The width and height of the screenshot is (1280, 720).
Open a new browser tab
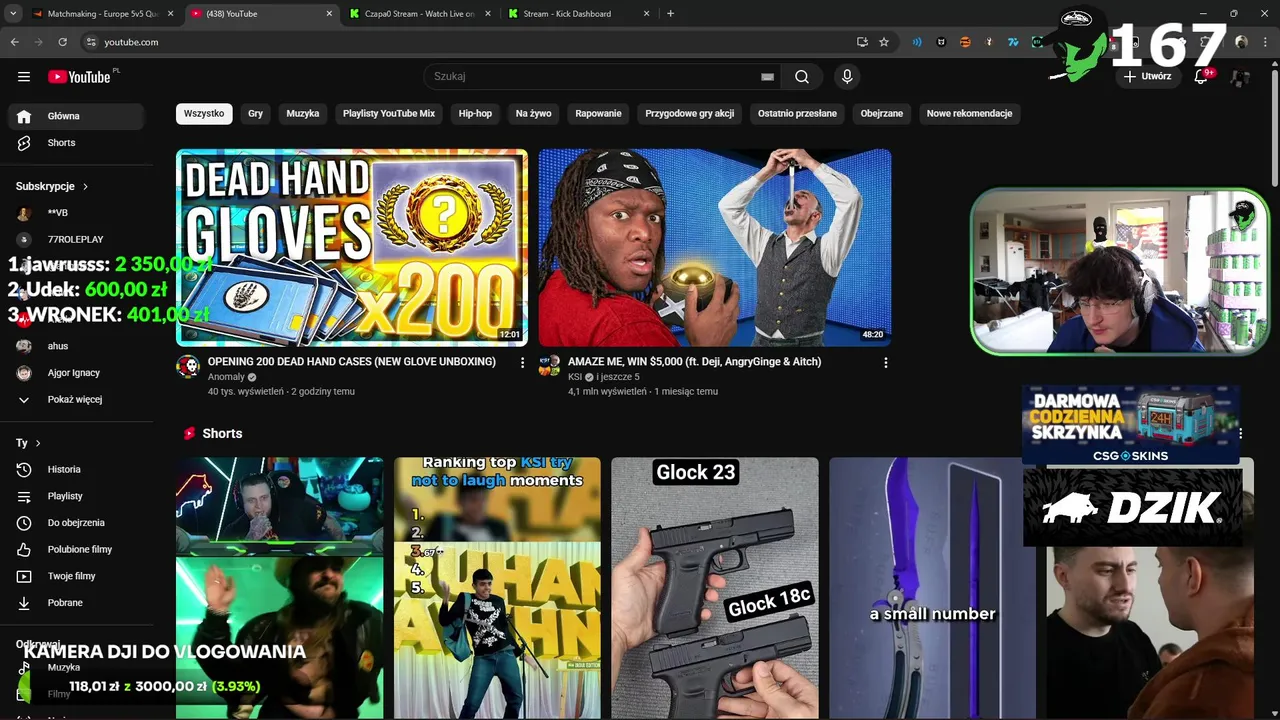[x=670, y=14]
